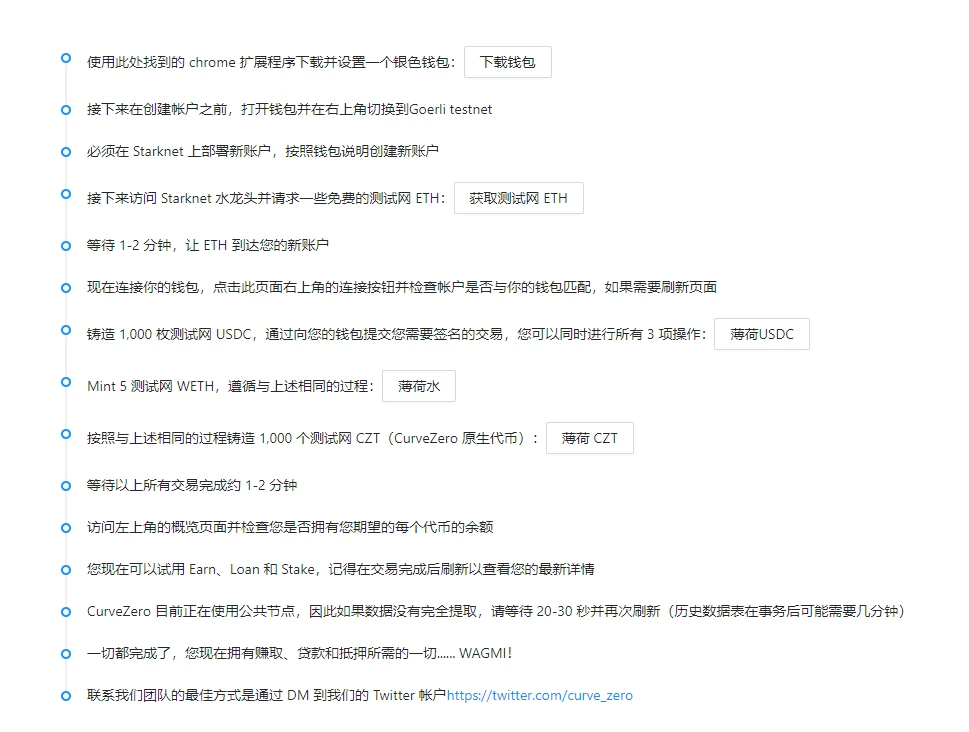Click the text 联系我们团队的最佳方式是通过 DM

(x=266, y=696)
